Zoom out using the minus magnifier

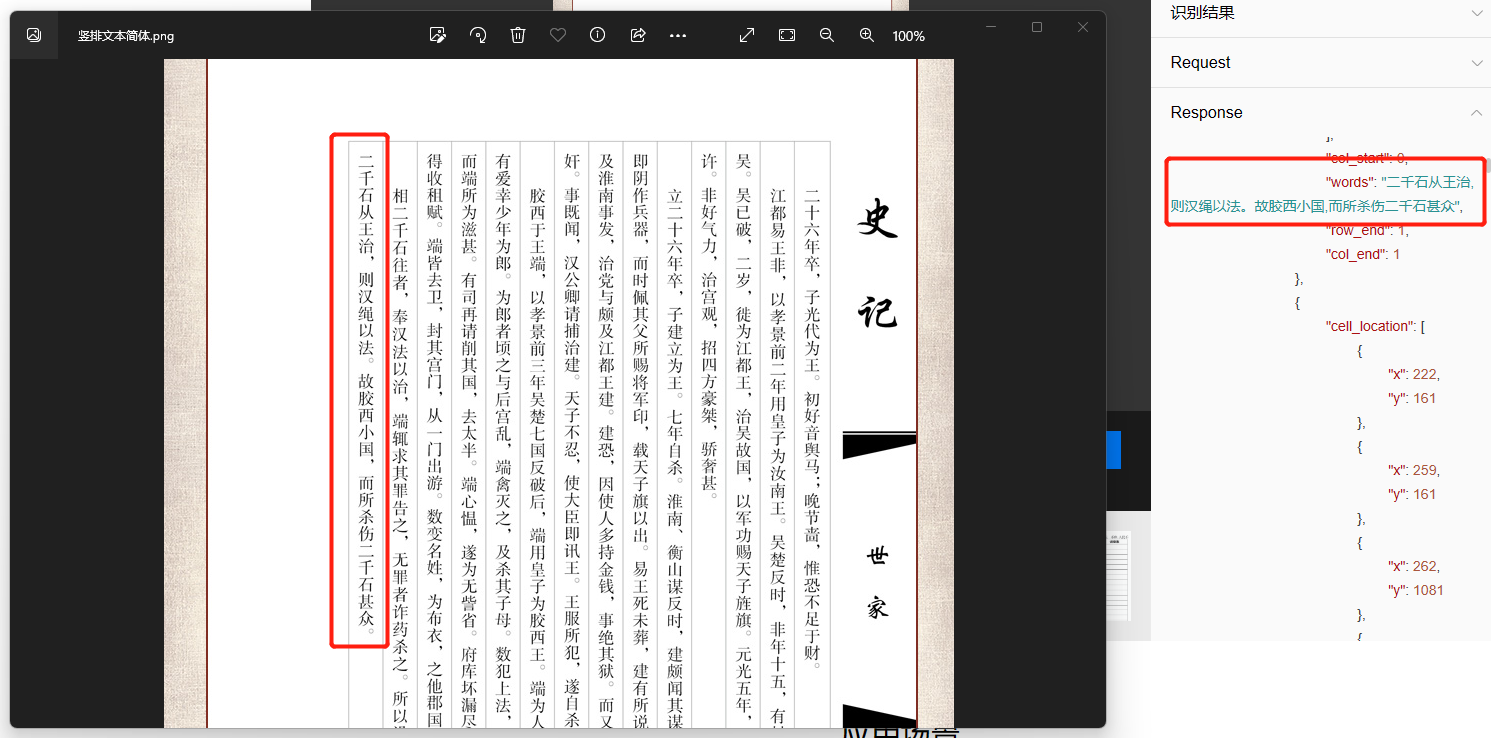[x=827, y=35]
